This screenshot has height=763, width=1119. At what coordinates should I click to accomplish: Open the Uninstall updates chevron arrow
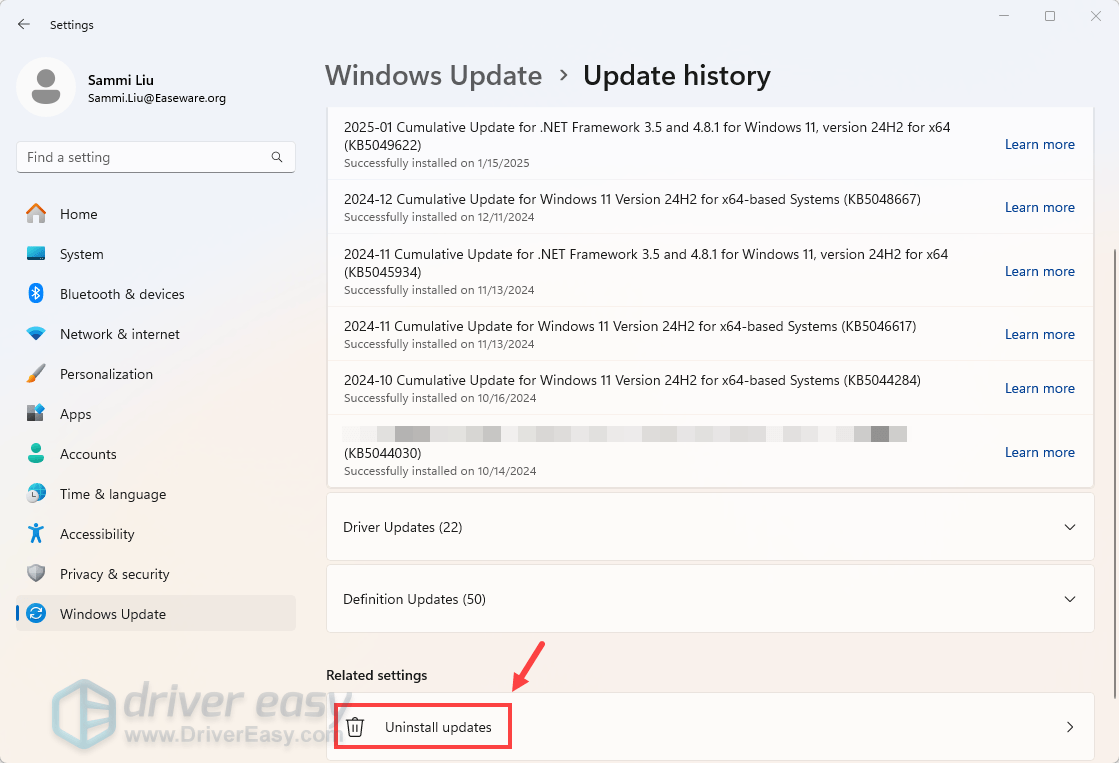[x=1069, y=727]
